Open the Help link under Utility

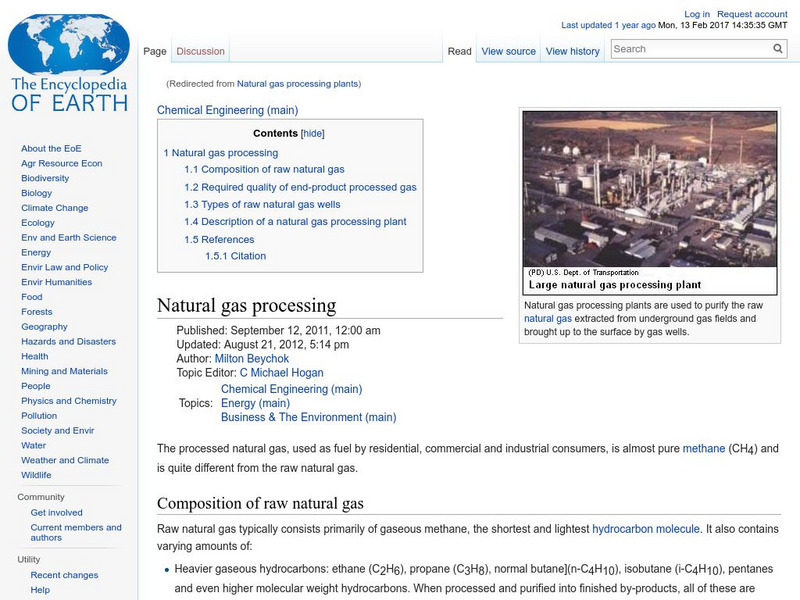pyautogui.click(x=40, y=589)
